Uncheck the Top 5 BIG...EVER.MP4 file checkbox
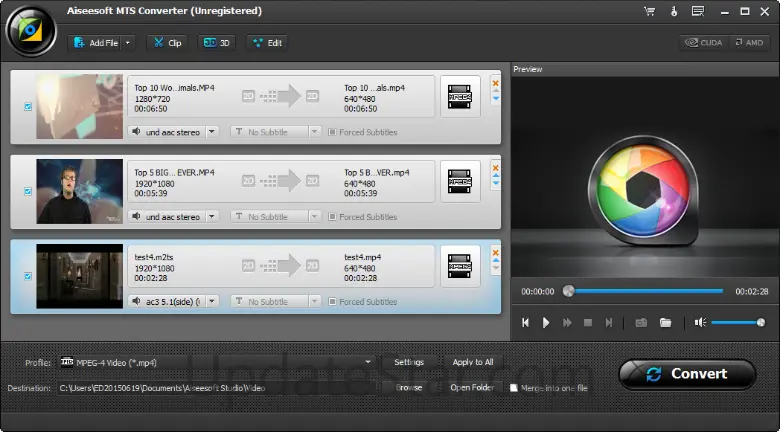The width and height of the screenshot is (780, 432). pyautogui.click(x=28, y=191)
